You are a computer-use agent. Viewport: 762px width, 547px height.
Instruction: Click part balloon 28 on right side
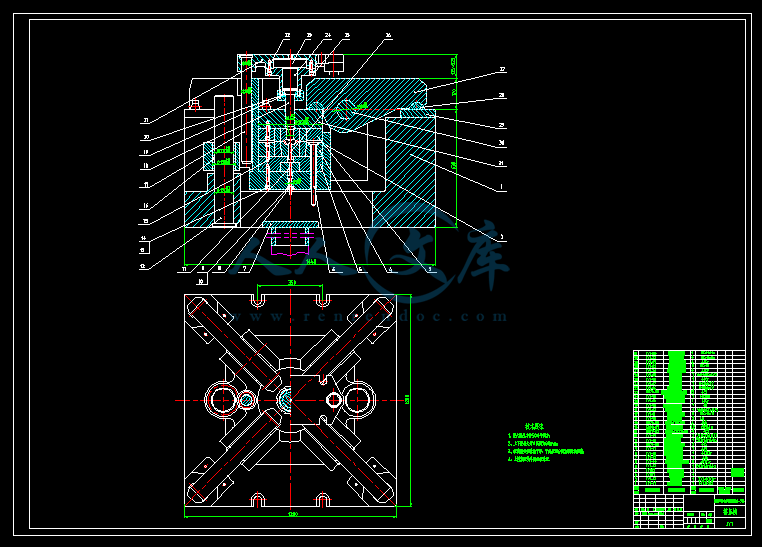(502, 95)
